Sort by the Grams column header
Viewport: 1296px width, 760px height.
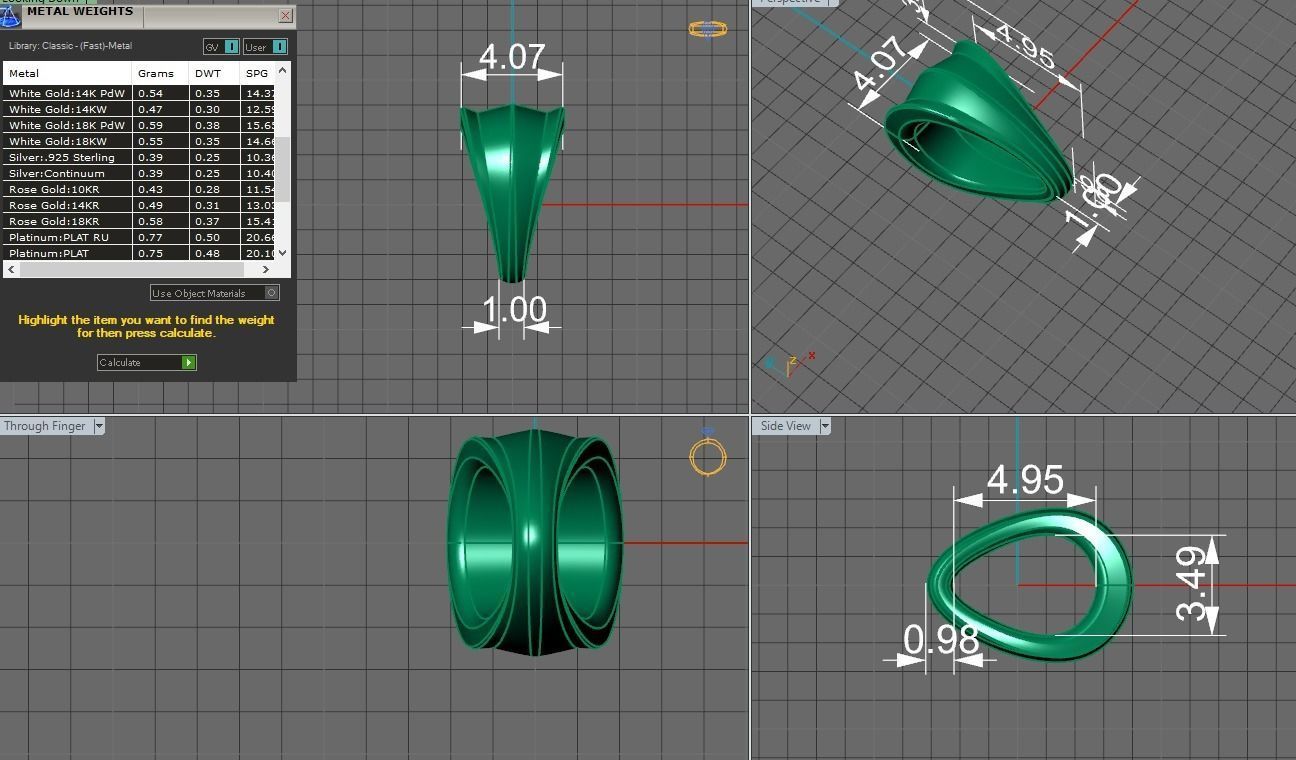coord(160,73)
